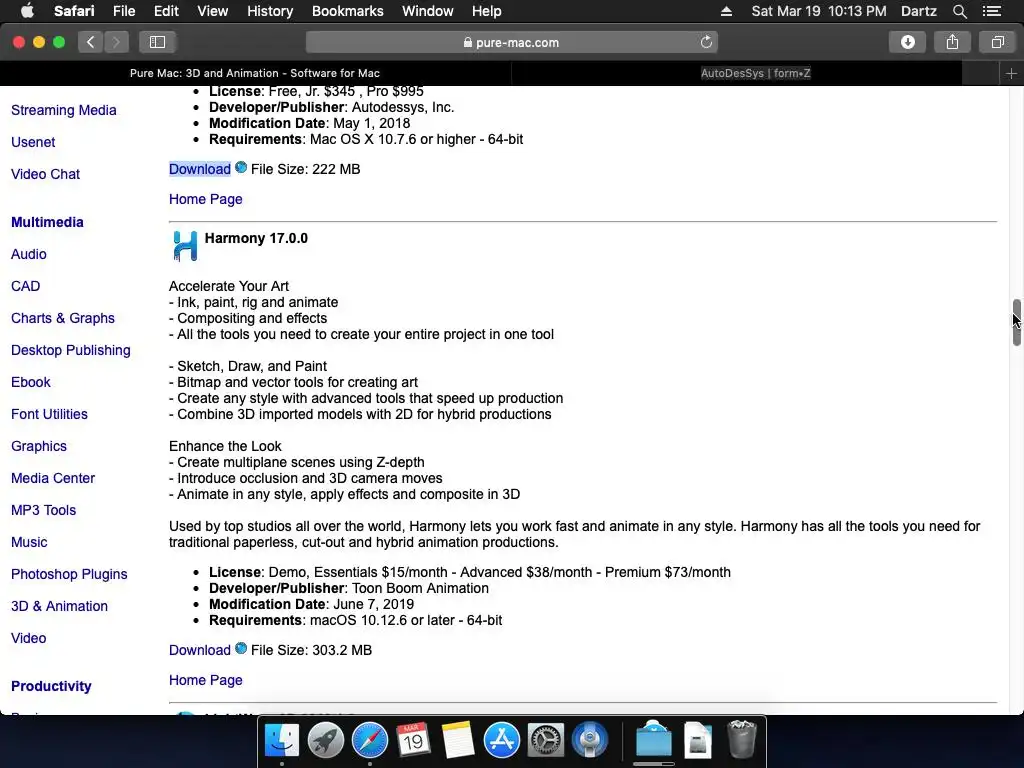
Task: Click the Multimedia section heading
Action: tap(47, 222)
